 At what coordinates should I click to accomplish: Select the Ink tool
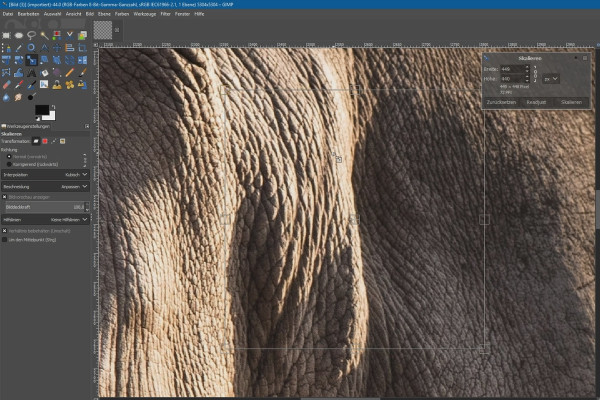31,85
